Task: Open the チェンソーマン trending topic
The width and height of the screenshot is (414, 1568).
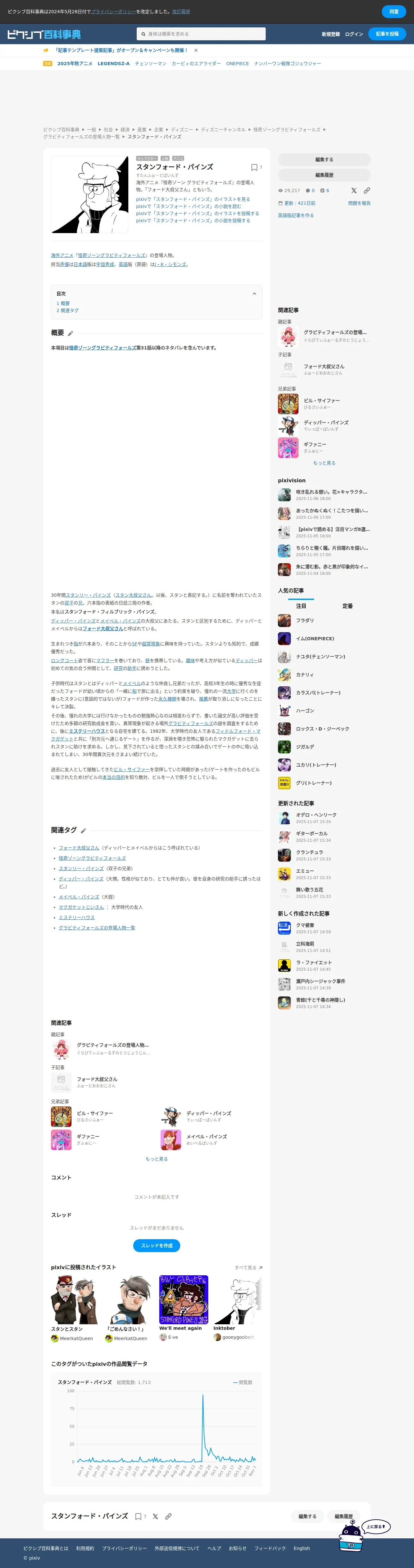Action: [150, 63]
